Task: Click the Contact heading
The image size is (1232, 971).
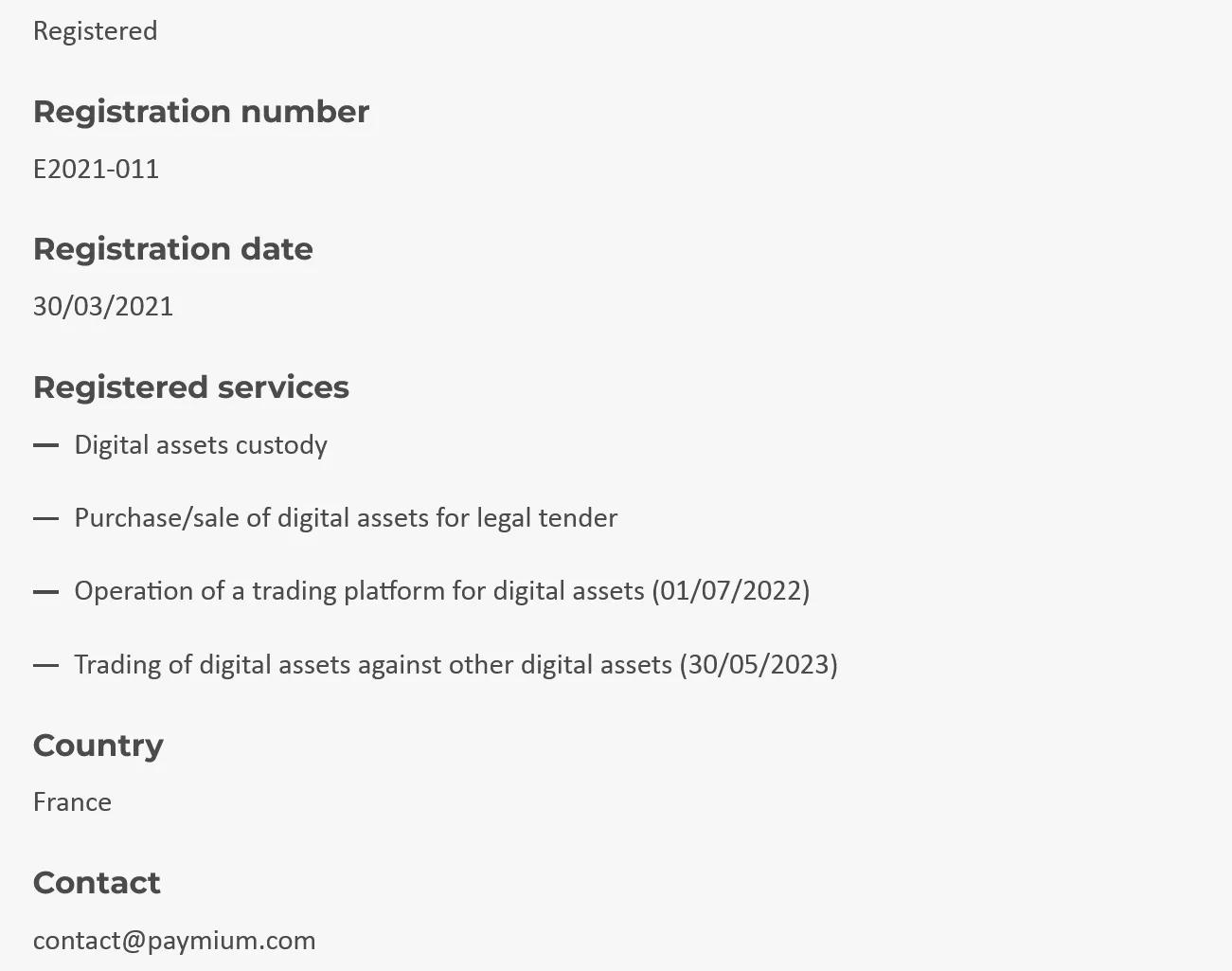Action: coord(97,883)
